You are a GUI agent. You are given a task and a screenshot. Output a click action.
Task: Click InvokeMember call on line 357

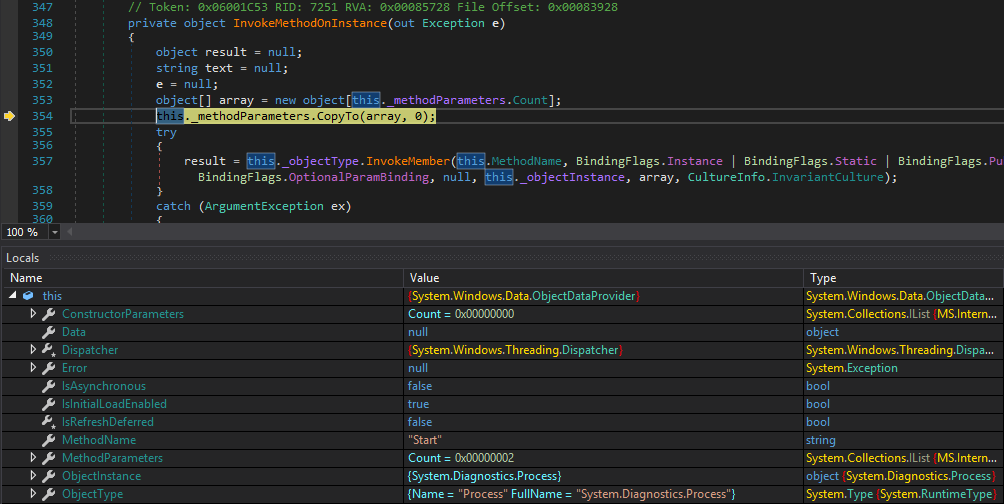click(x=408, y=161)
